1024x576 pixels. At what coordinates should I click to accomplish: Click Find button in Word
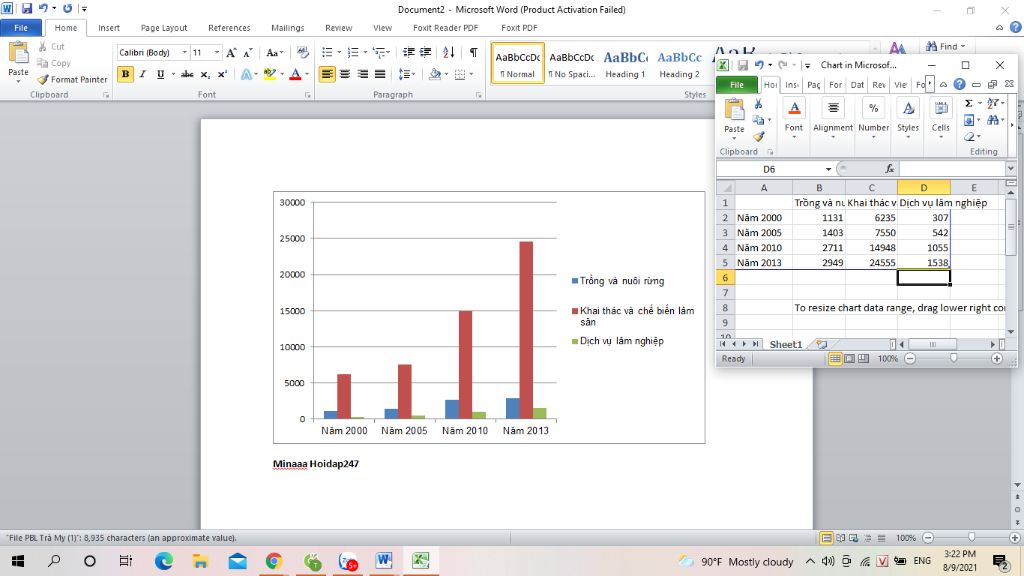945,46
